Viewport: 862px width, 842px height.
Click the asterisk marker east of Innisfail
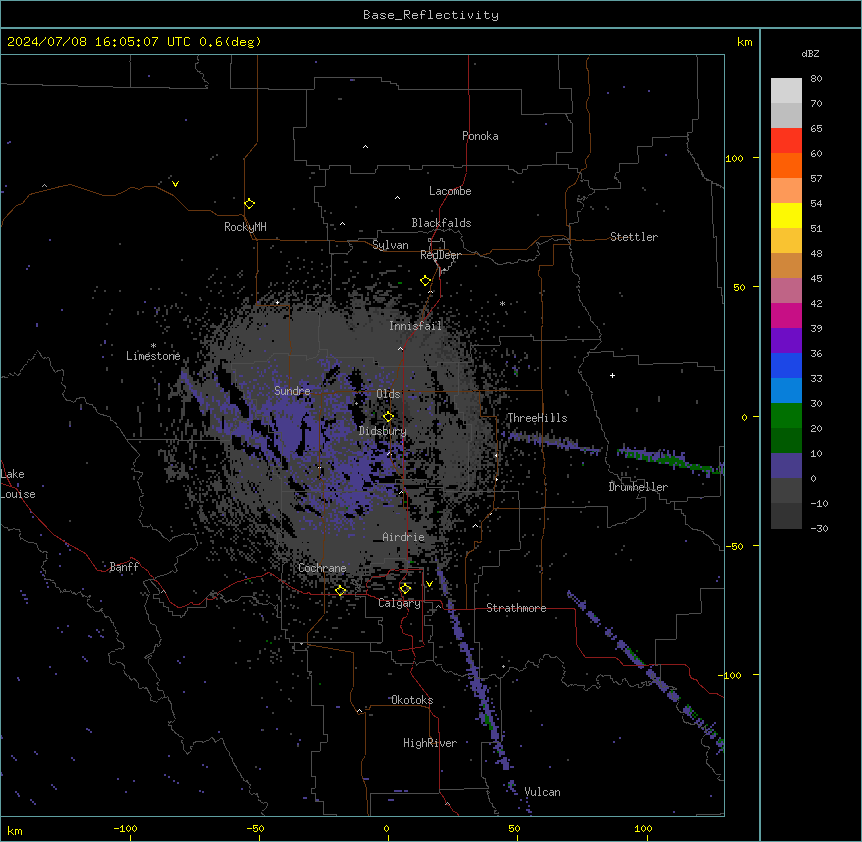coord(502,303)
